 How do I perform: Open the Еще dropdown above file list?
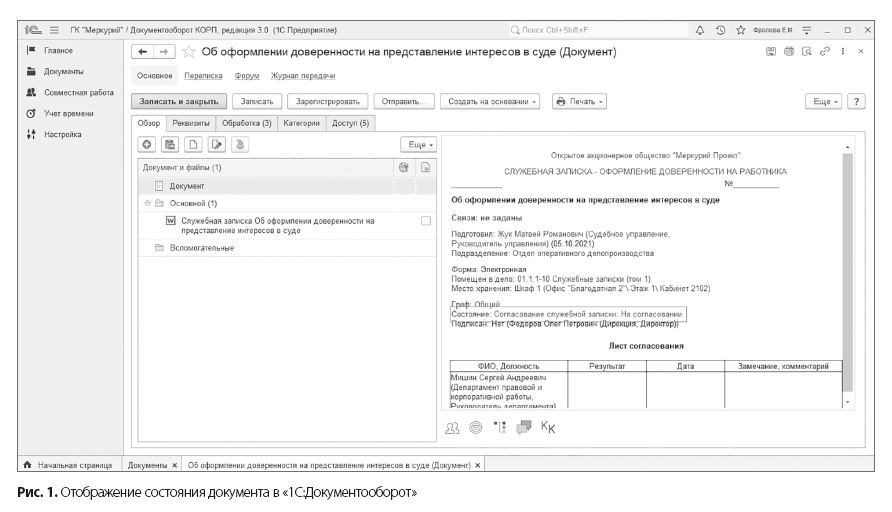coord(418,144)
